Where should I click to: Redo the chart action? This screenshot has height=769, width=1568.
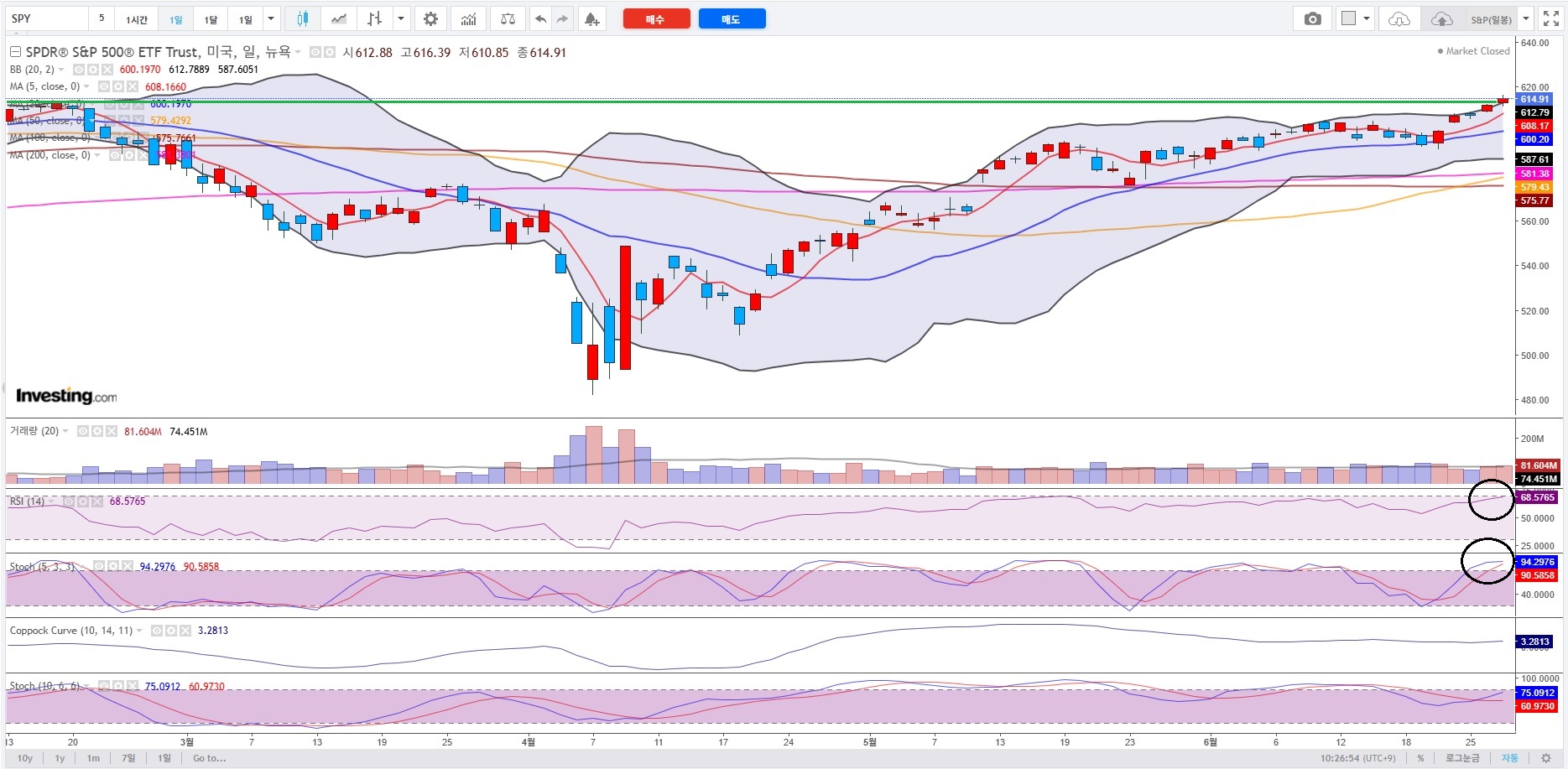562,18
